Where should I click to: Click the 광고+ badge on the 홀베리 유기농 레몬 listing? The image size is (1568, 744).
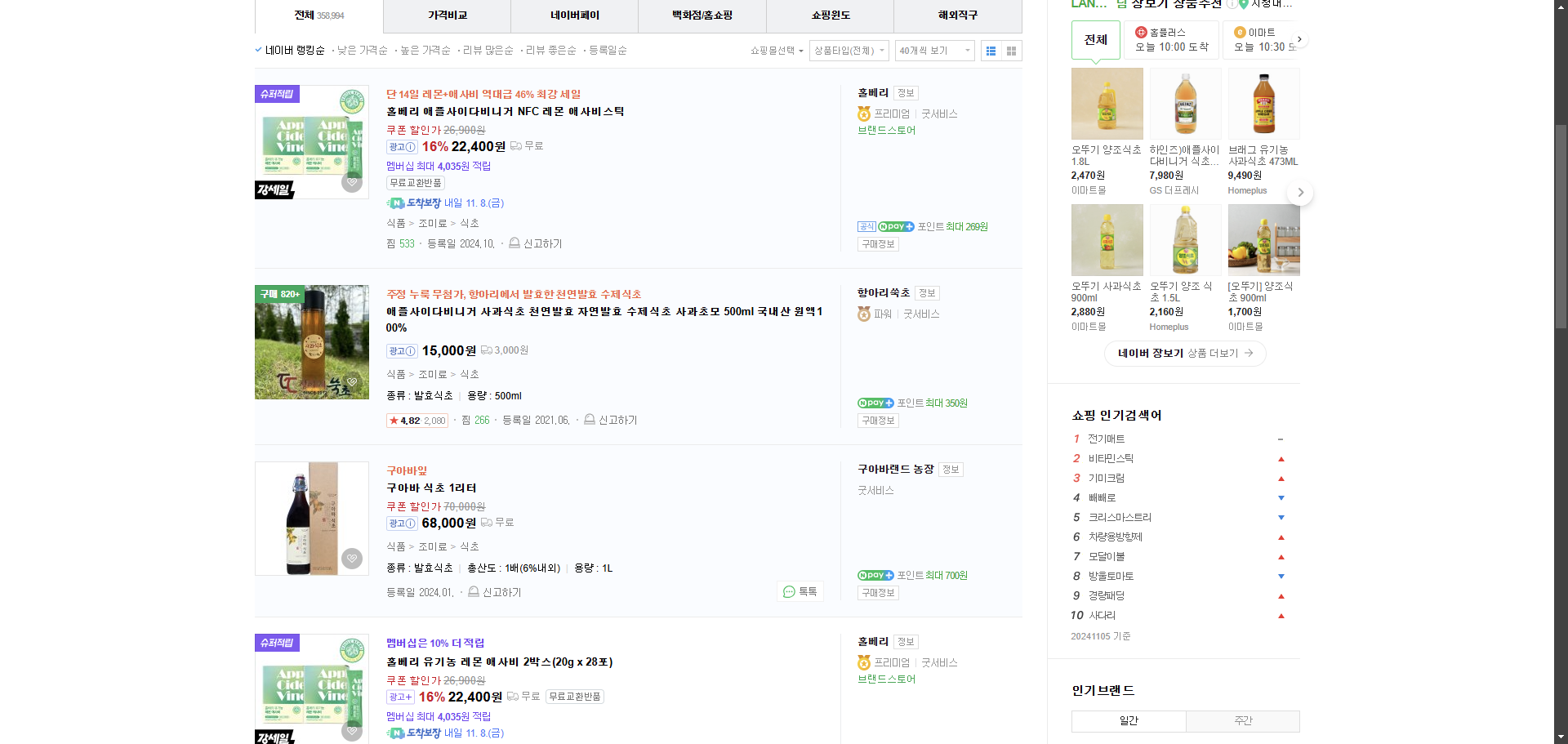(x=400, y=697)
